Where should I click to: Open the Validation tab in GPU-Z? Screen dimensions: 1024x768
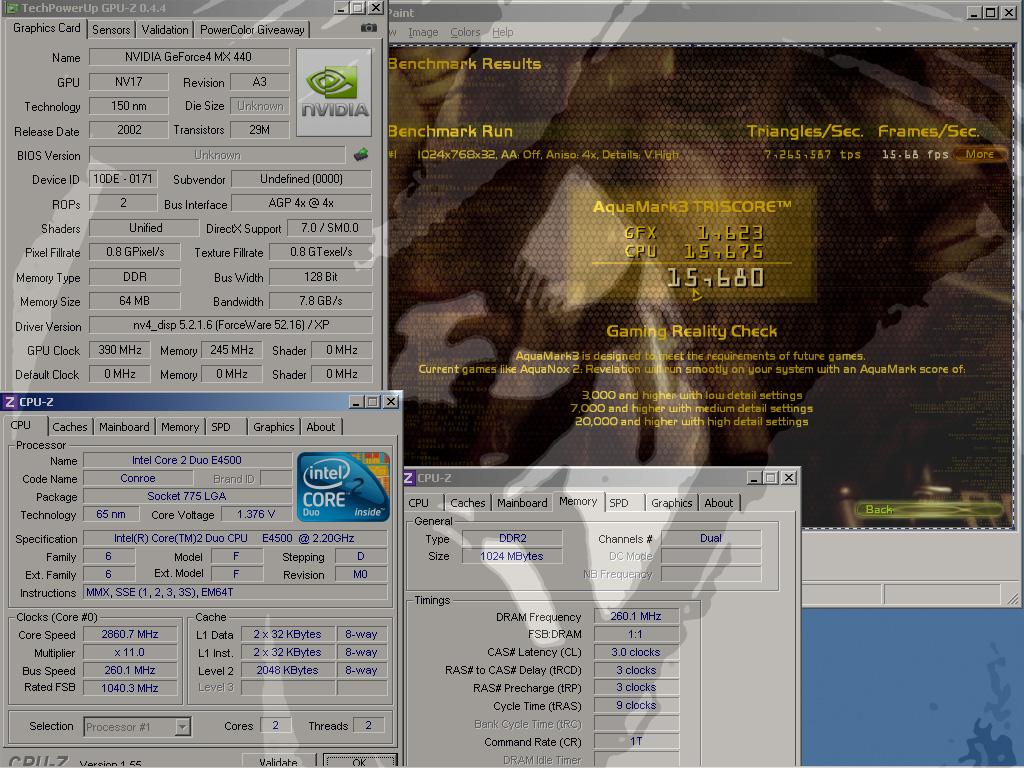(x=165, y=29)
